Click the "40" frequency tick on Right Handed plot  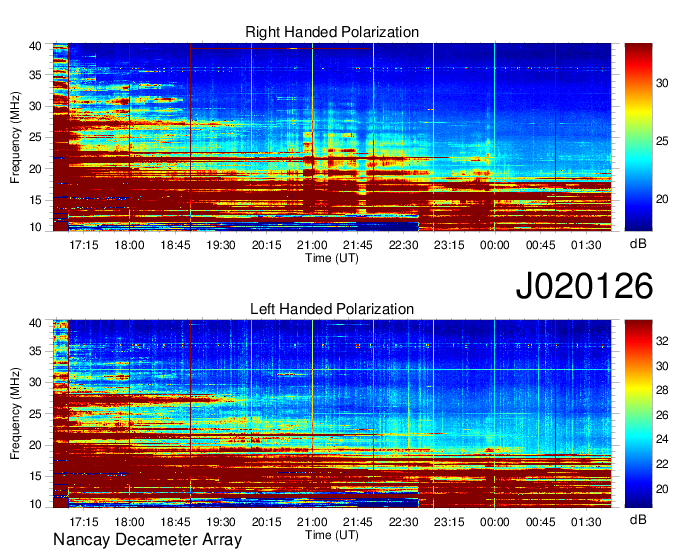(35, 46)
